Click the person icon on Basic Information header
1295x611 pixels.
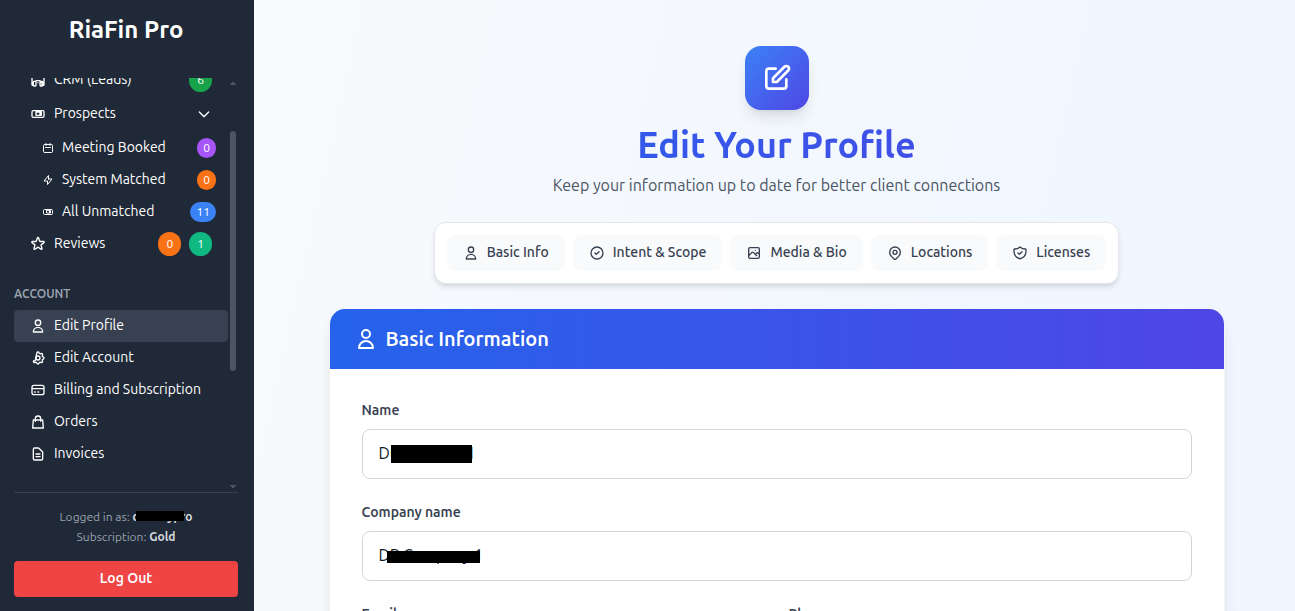(366, 338)
